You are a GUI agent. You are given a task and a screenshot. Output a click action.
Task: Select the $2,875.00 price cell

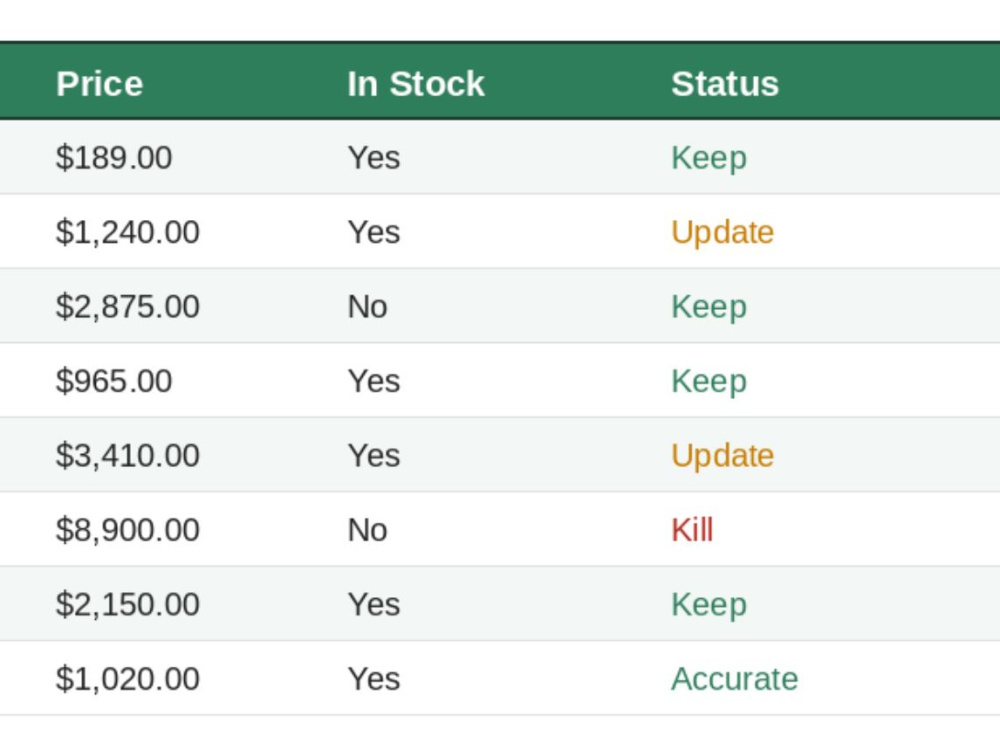click(128, 307)
